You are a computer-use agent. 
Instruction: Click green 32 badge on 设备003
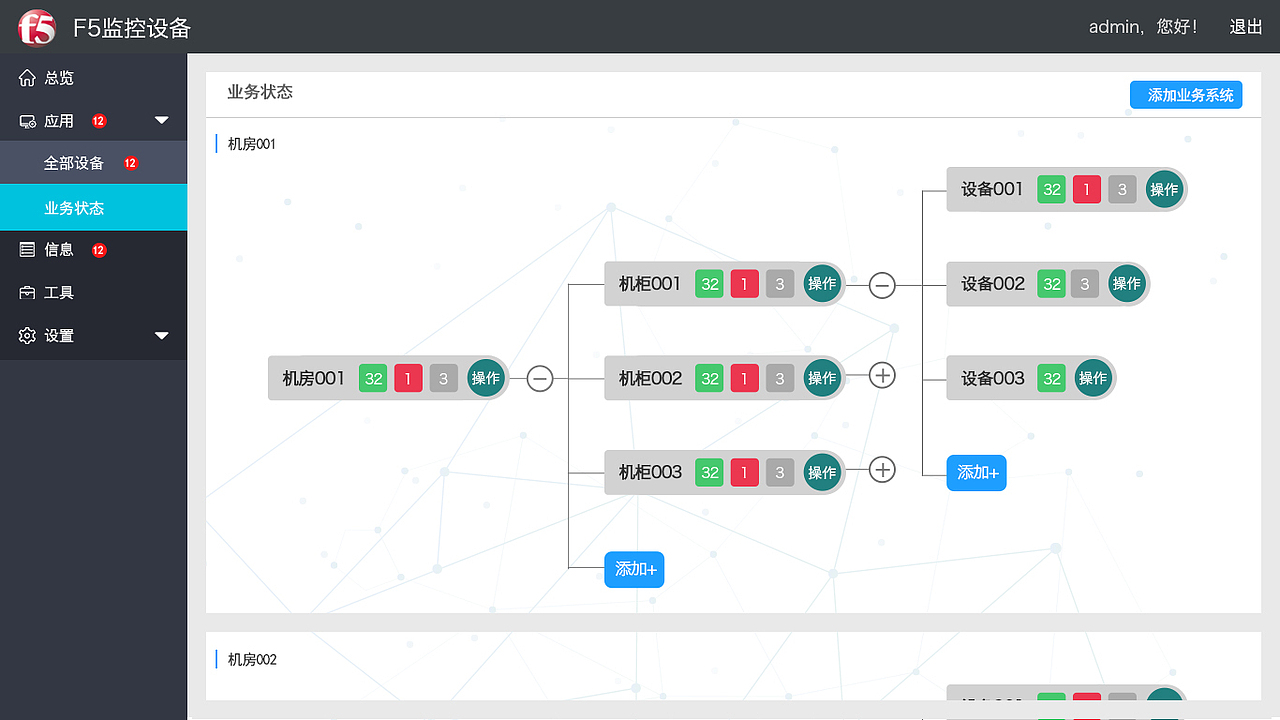[1052, 378]
